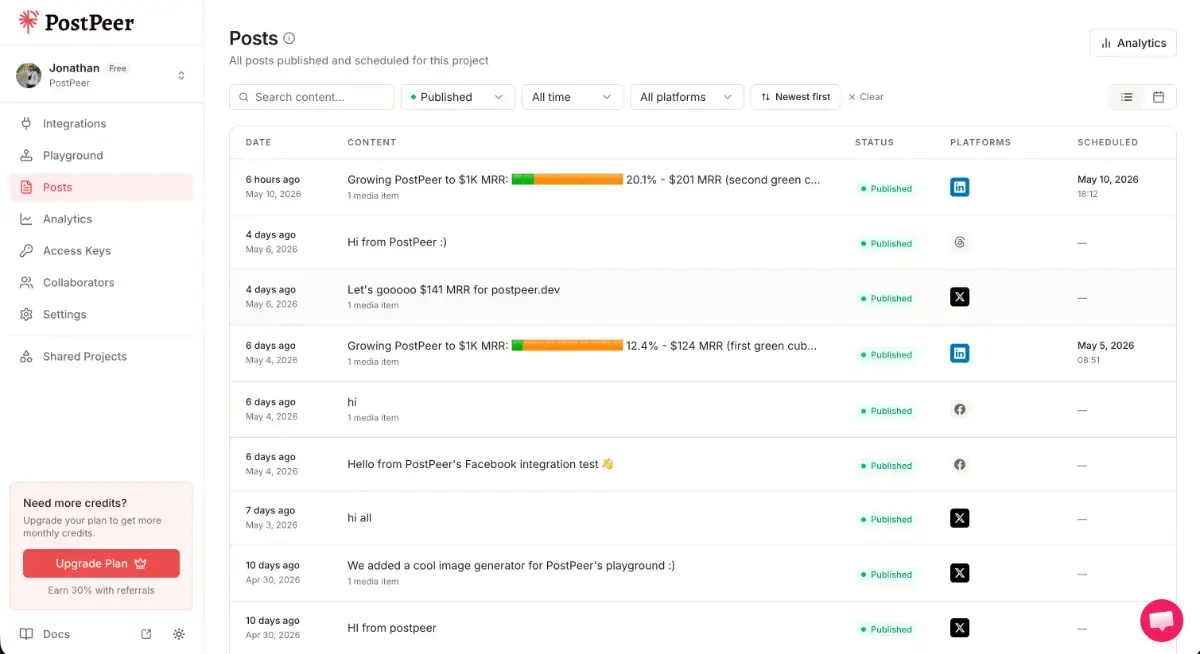
Task: Open Analytics in the sidebar
Action: (101, 219)
